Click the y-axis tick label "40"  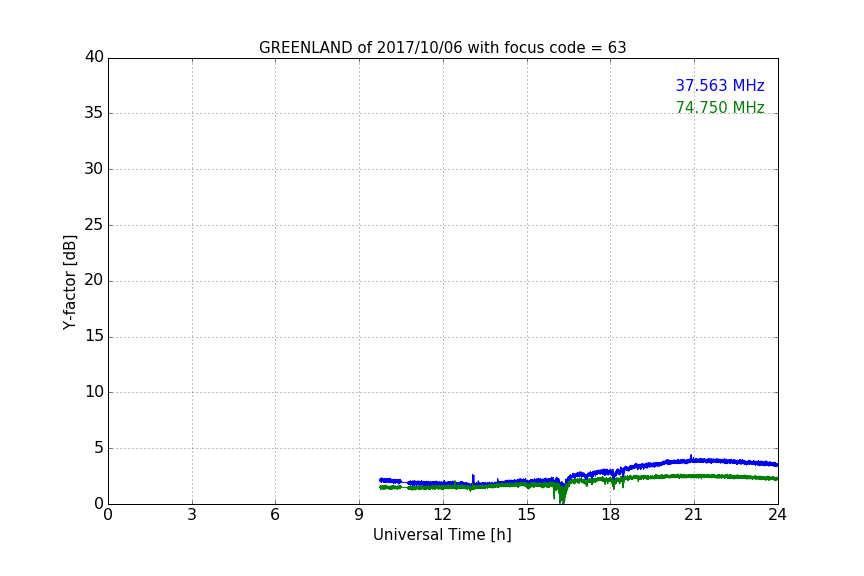point(94,57)
